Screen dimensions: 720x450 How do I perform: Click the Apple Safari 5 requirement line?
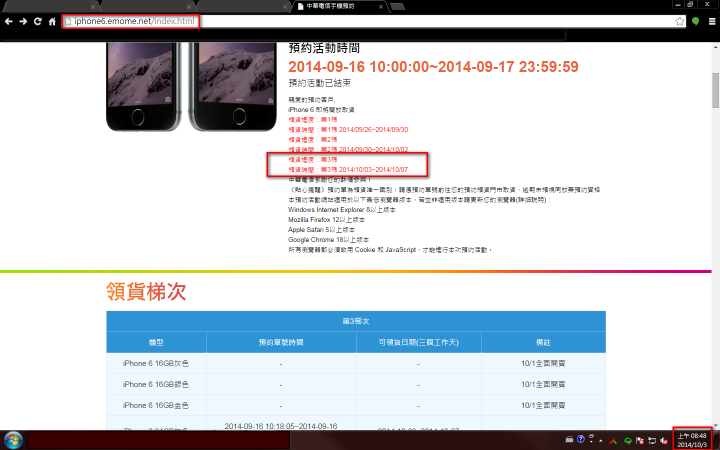[x=321, y=230]
